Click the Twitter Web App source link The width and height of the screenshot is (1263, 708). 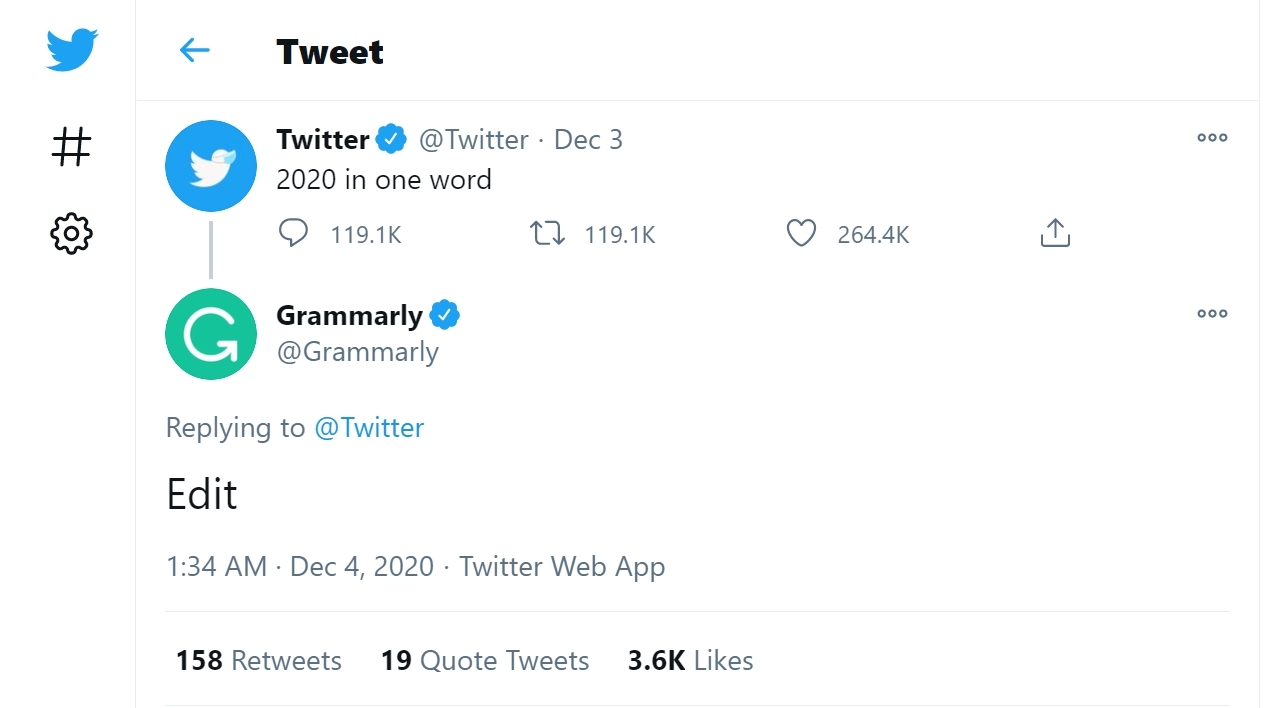point(562,567)
